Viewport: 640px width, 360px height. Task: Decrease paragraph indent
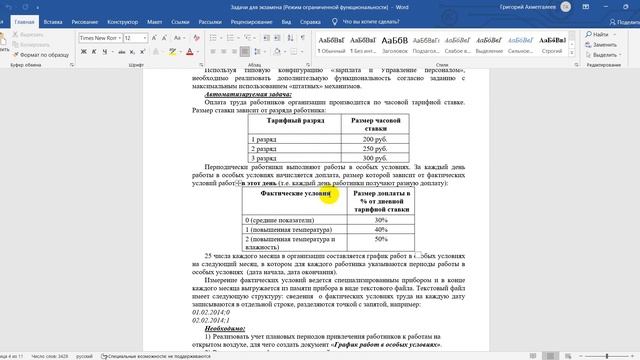tap(267, 38)
